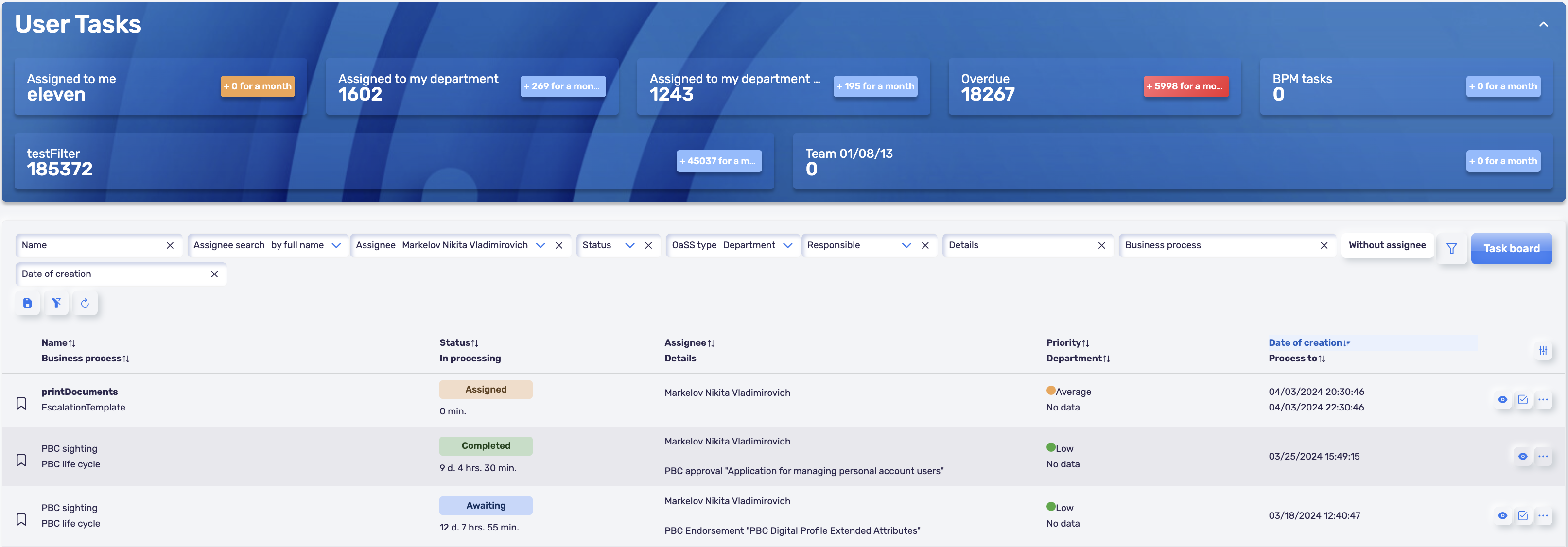1568x547 pixels.
Task: Open the Assigned to me card
Action: point(160,86)
